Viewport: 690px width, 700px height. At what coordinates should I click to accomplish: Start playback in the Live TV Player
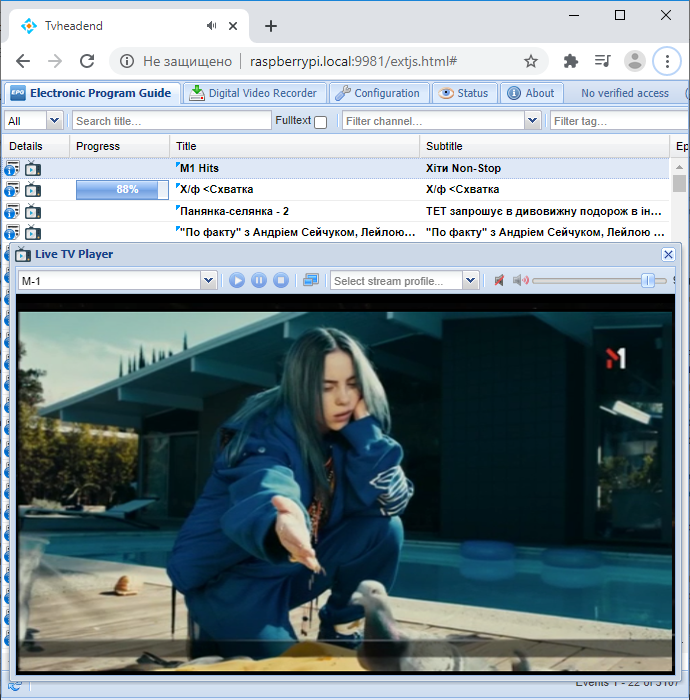click(x=237, y=280)
